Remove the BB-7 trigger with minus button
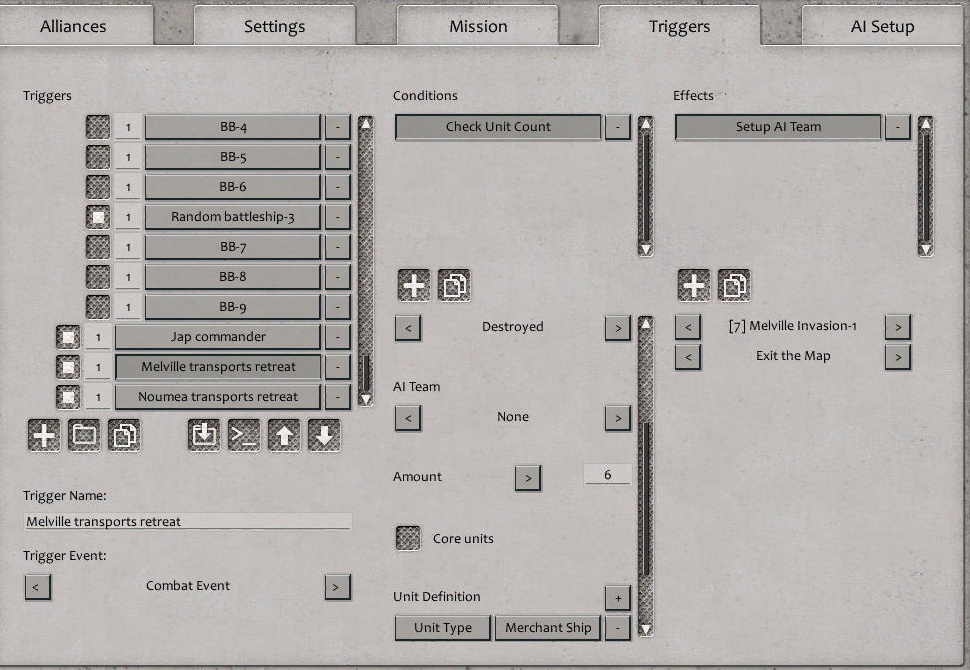This screenshot has width=970, height=670. (338, 247)
